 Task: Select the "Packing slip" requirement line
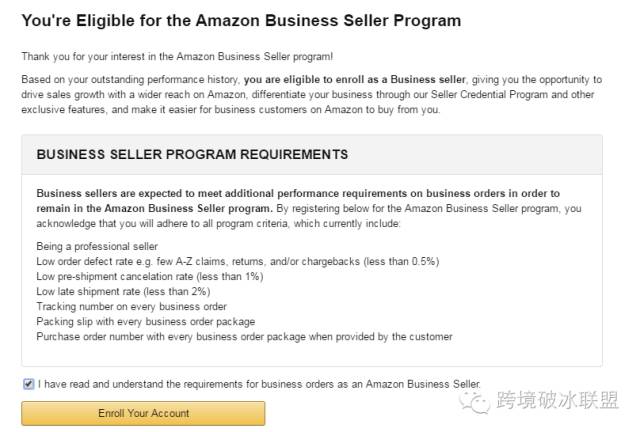146,321
